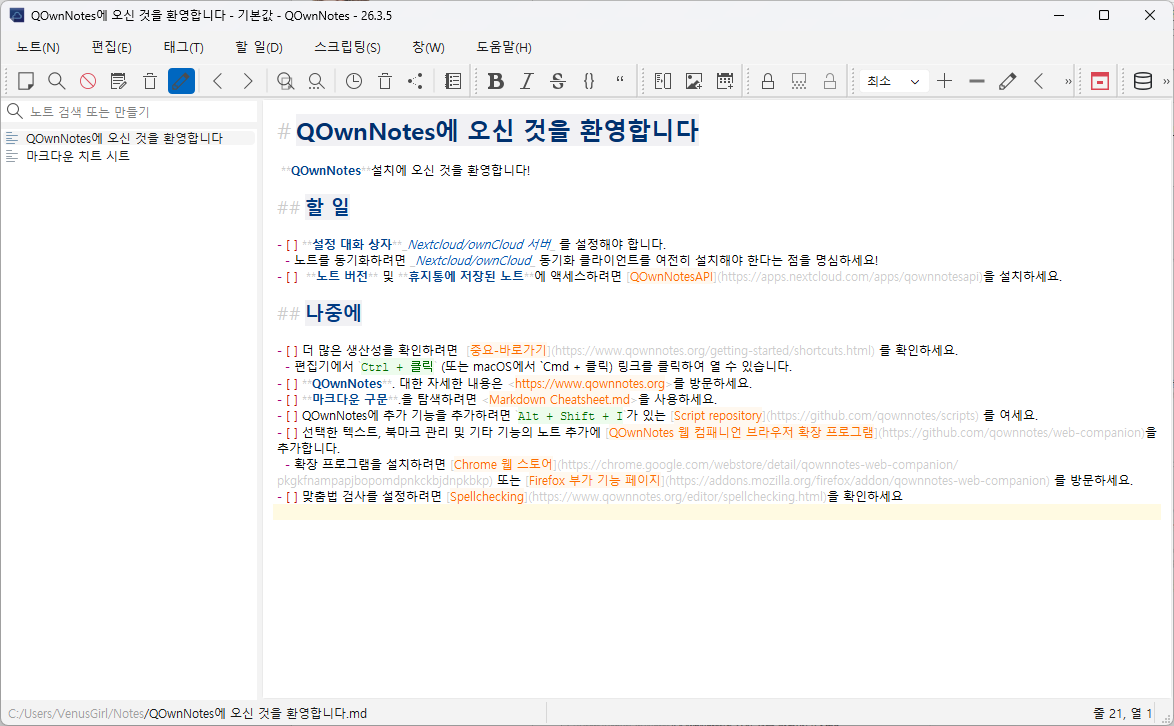Click the open padlock decrypt icon
Image resolution: width=1174 pixels, height=726 pixels.
coord(830,81)
